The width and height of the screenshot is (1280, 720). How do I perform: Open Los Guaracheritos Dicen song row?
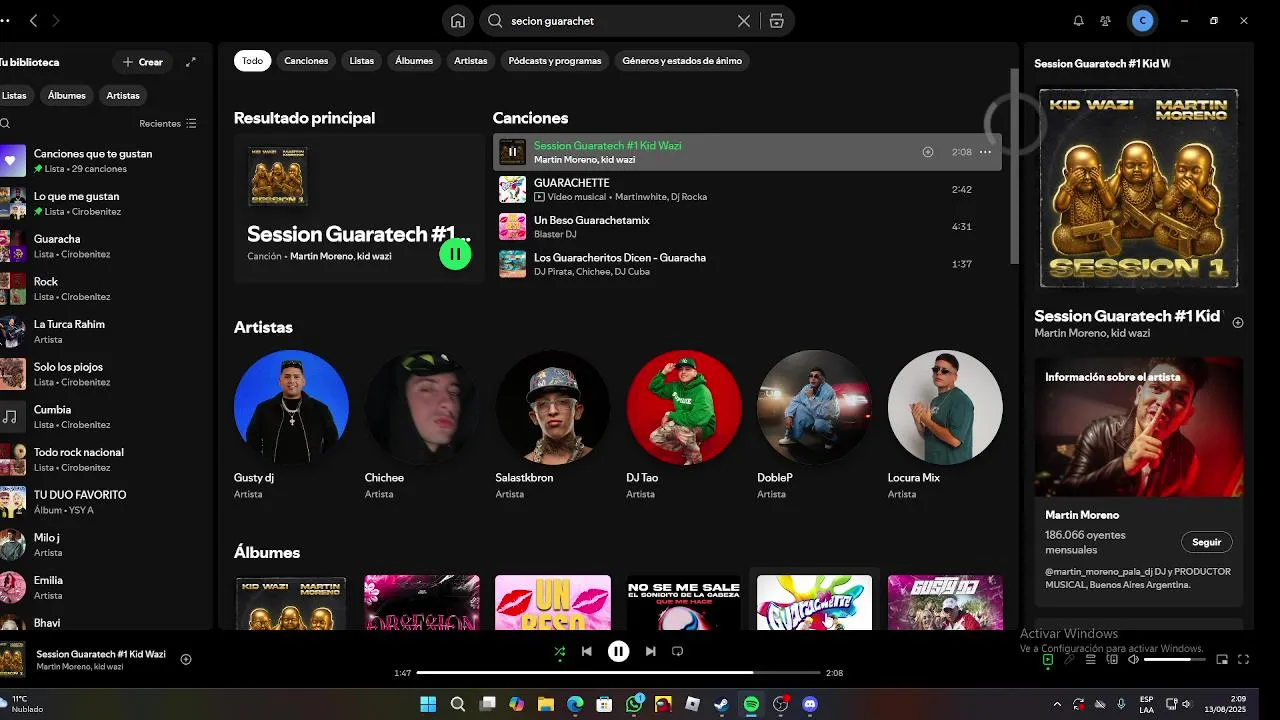pyautogui.click(x=747, y=264)
